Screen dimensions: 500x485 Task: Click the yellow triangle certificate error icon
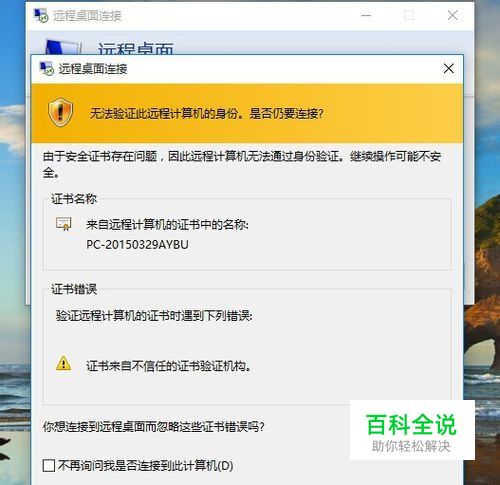pyautogui.click(x=63, y=363)
